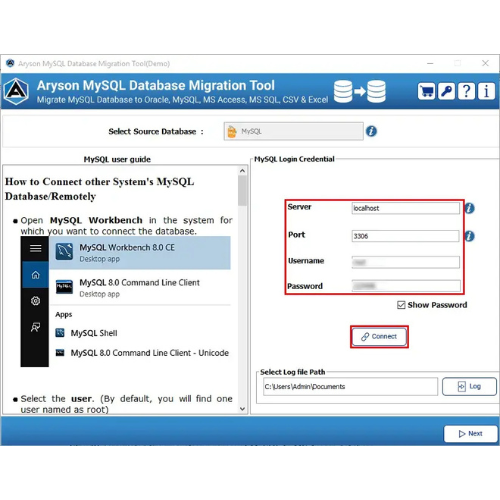
Task: Open the about info icon in header
Action: [486, 91]
